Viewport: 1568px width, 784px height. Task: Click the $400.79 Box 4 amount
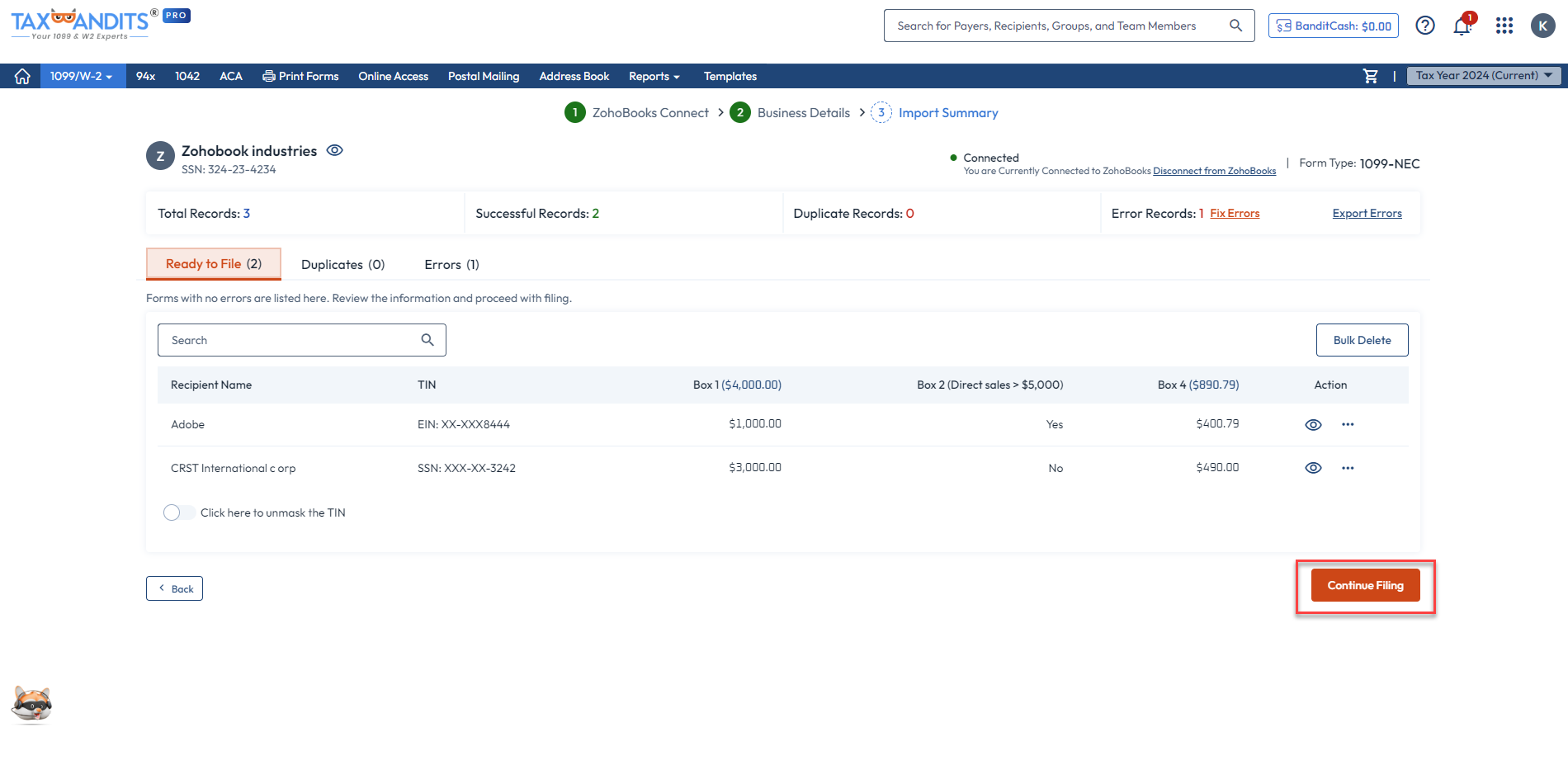coord(1217,423)
